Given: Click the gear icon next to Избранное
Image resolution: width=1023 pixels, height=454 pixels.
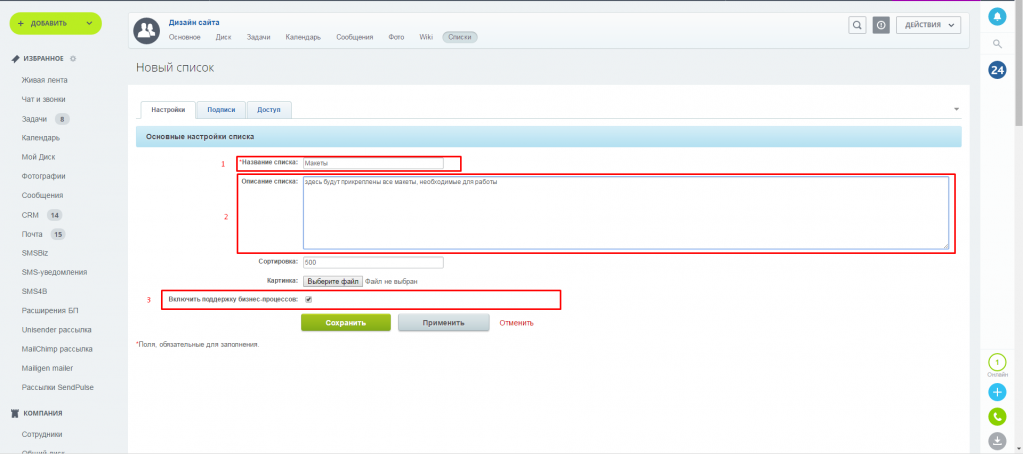Looking at the screenshot, I should tap(73, 59).
